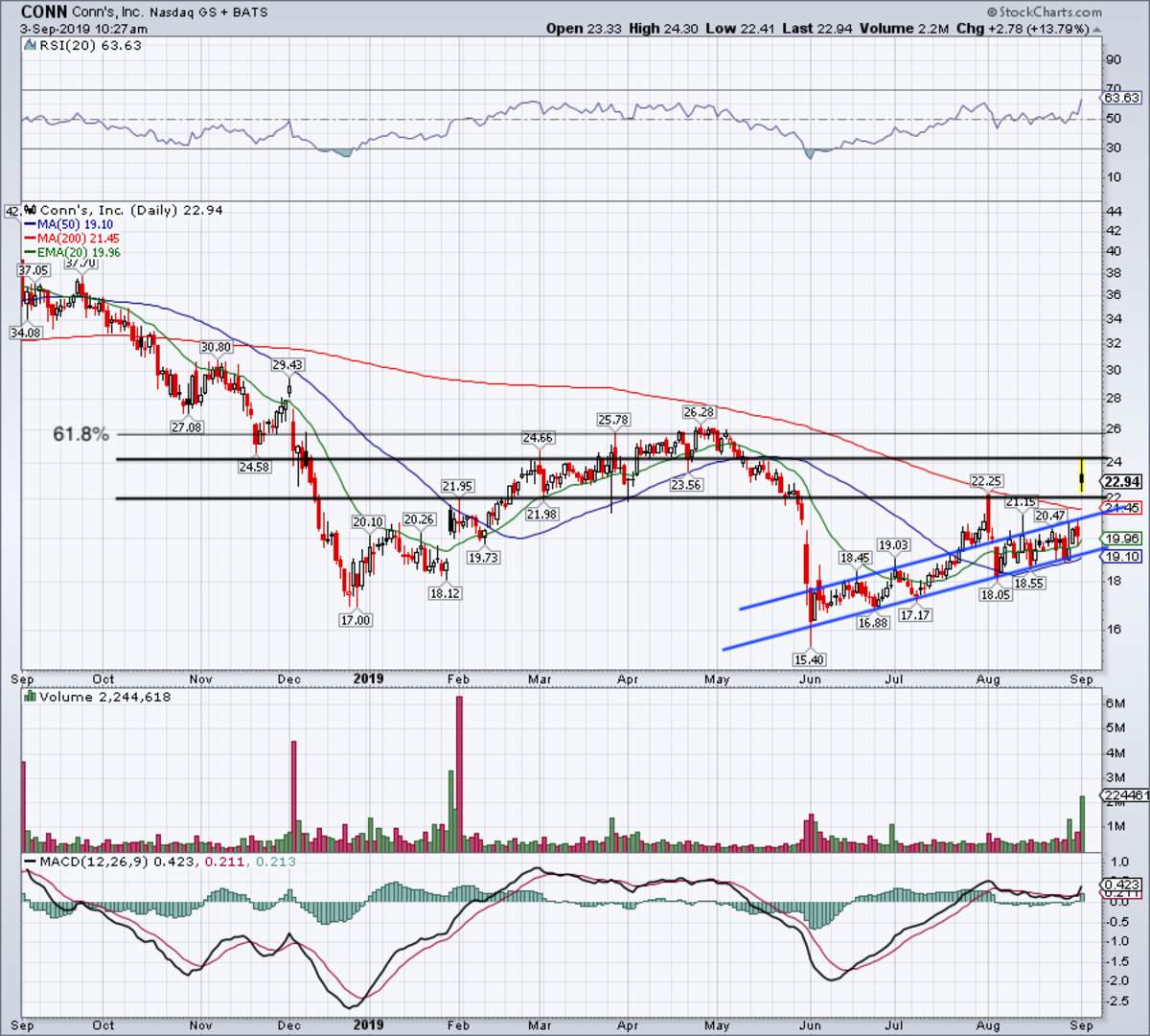Click the yellow latest candlestick
This screenshot has width=1150, height=1036.
1082,475
